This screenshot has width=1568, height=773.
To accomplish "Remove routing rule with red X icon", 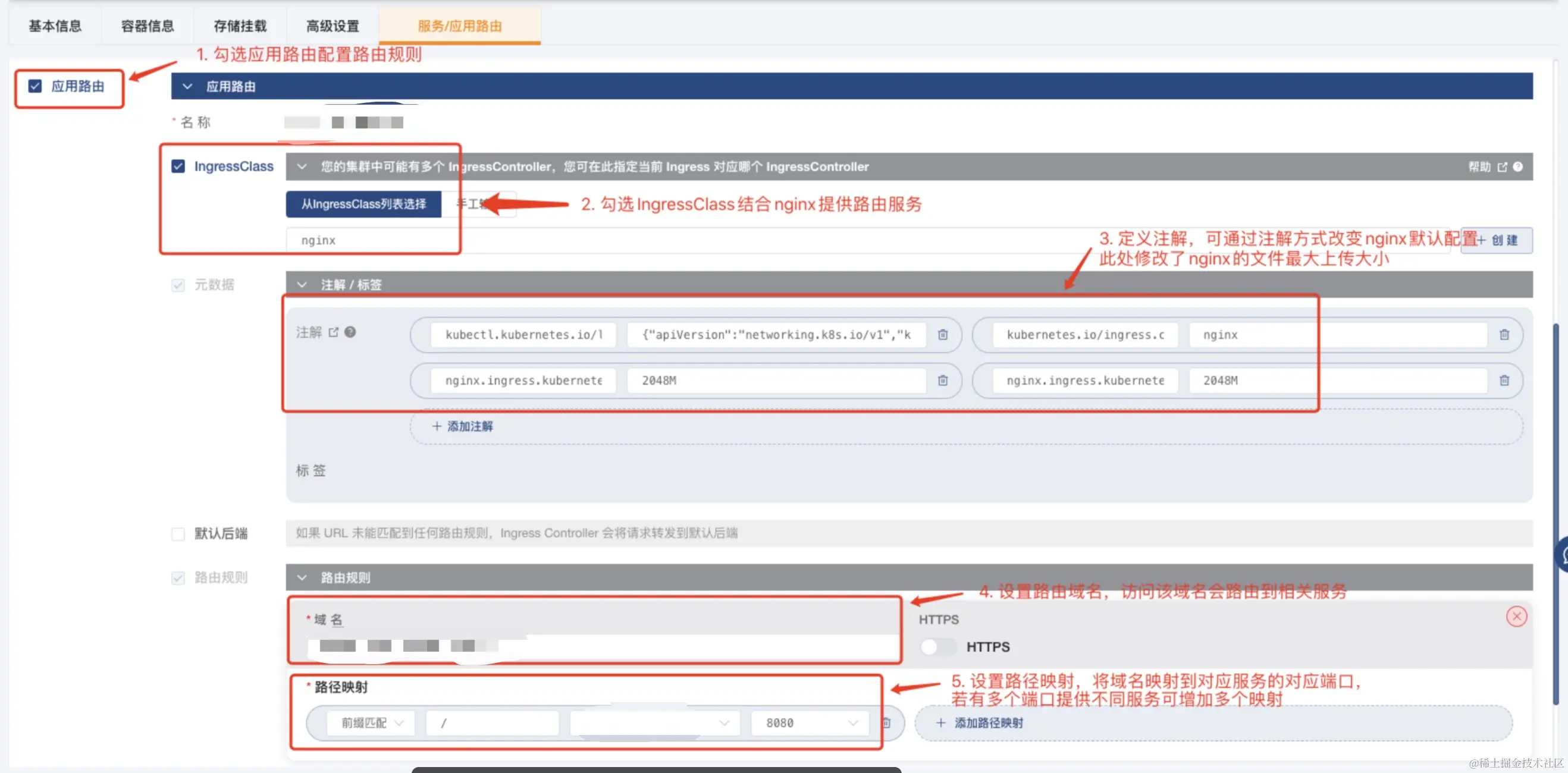I will click(1516, 617).
